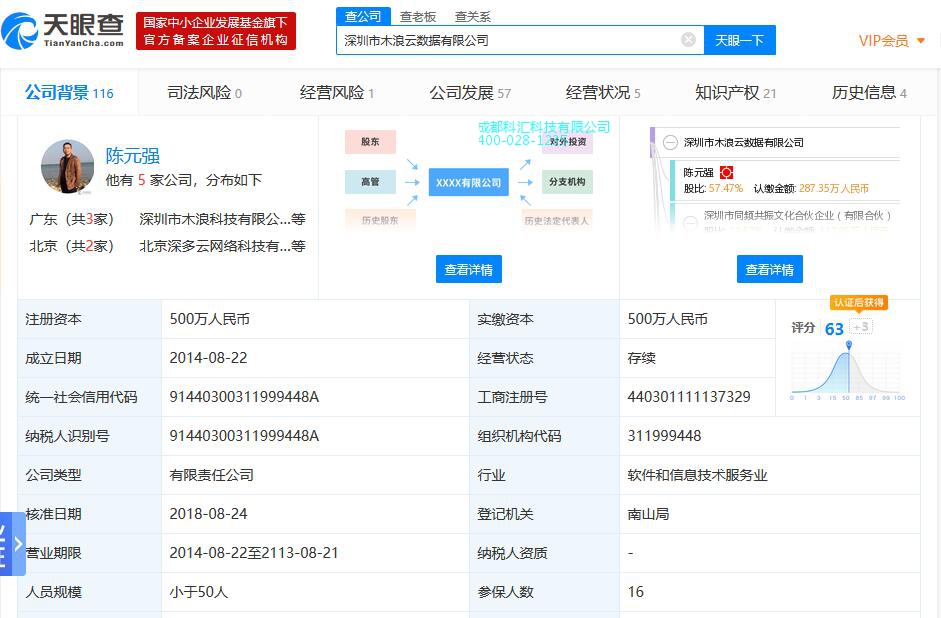Image resolution: width=941 pixels, height=618 pixels.
Task: Switch to the 查老板 search tab
Action: click(x=418, y=17)
